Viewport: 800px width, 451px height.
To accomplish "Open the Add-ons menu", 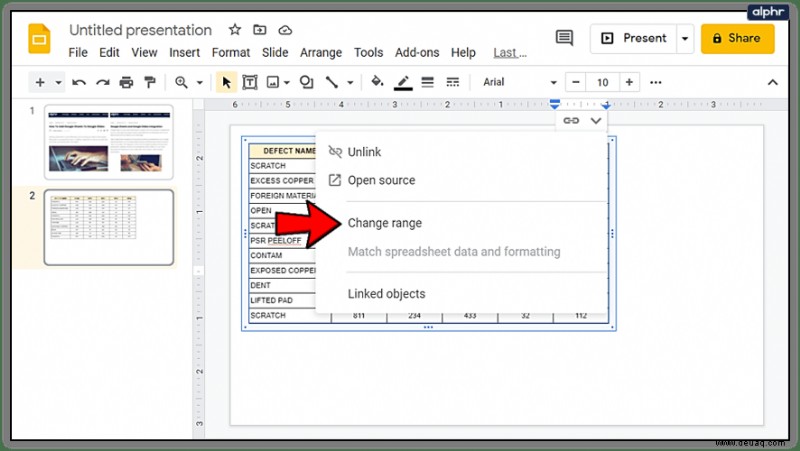I will [417, 53].
